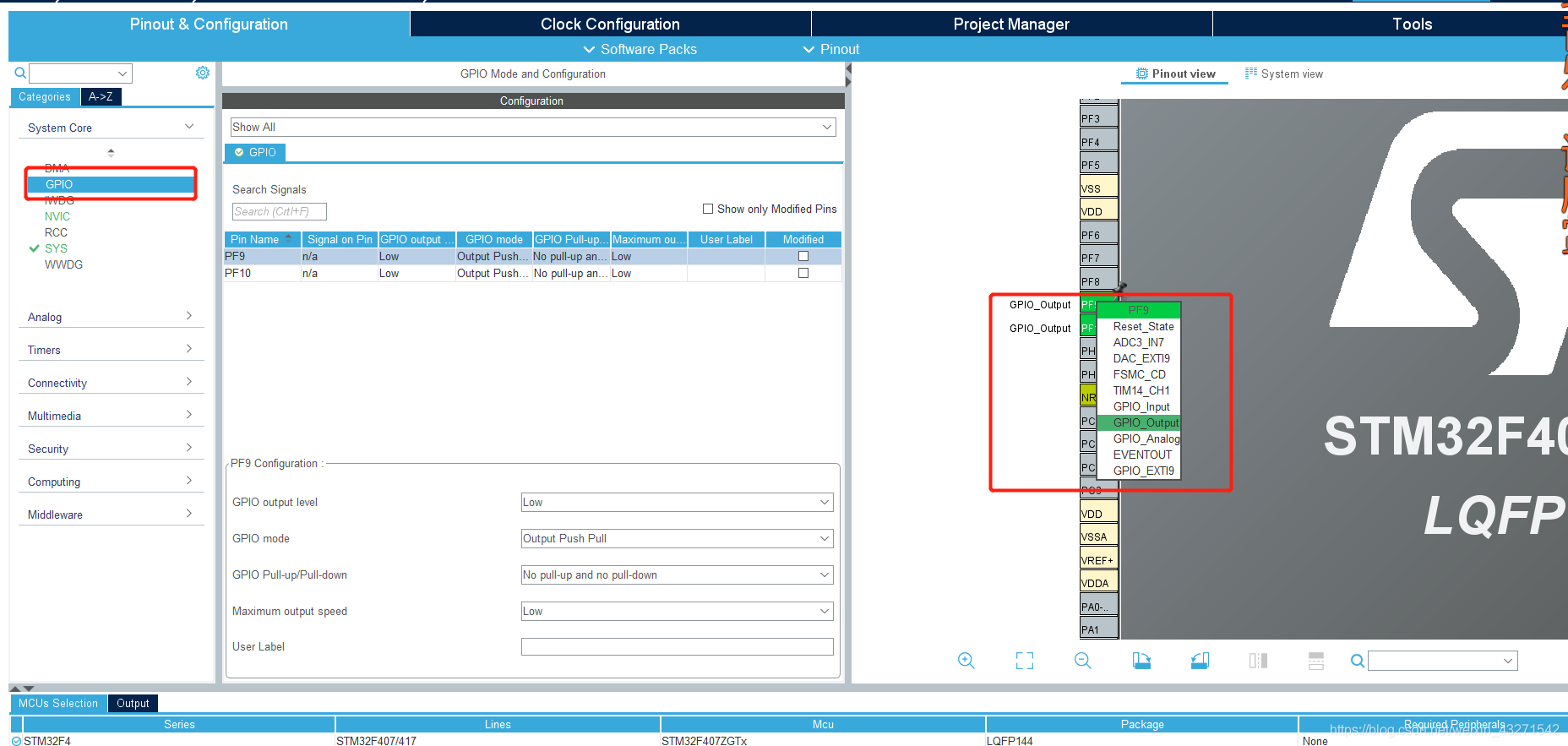Switch to the Project Manager tab
The width and height of the screenshot is (1568, 746).
(1011, 24)
